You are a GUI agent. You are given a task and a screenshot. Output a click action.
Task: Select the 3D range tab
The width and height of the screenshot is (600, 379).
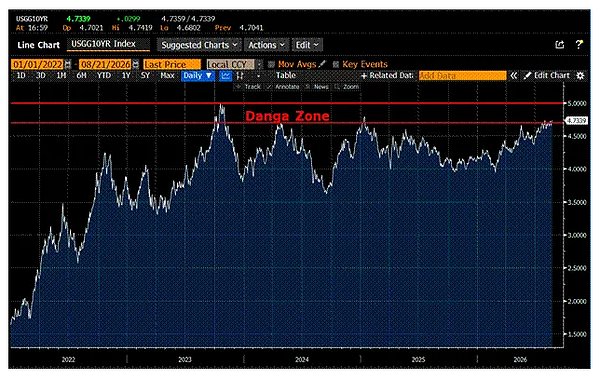[41, 75]
